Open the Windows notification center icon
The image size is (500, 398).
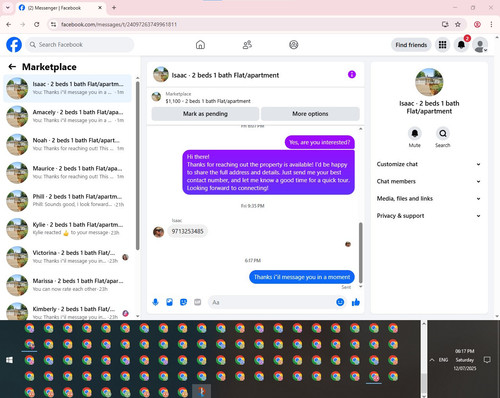point(487,360)
